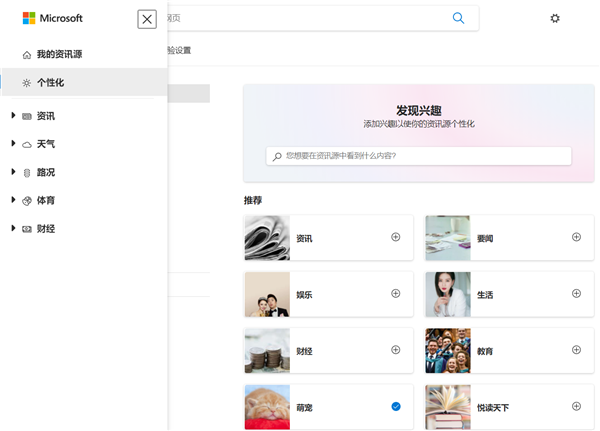Viewport: 600px width, 431px height.
Task: Unfollow 萌宠 via blue checkmark
Action: click(x=395, y=406)
